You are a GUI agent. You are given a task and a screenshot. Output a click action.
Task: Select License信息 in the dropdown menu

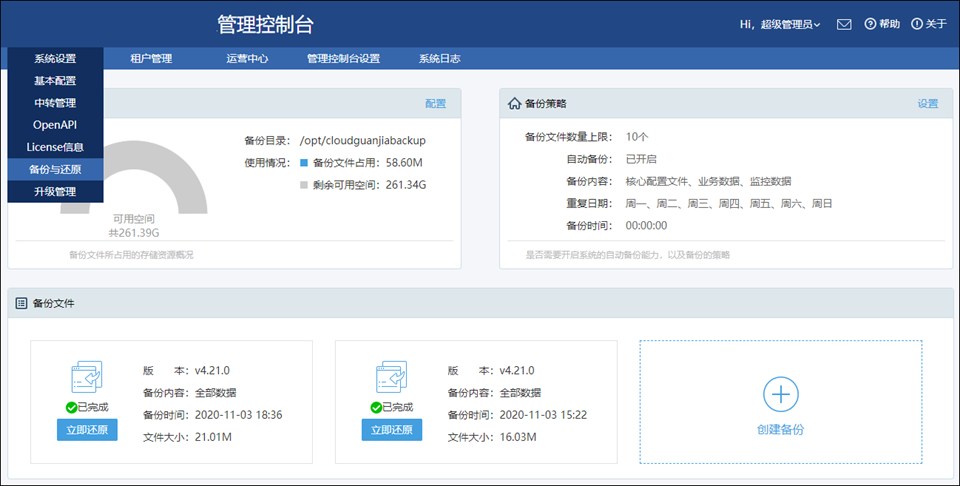pyautogui.click(x=55, y=147)
